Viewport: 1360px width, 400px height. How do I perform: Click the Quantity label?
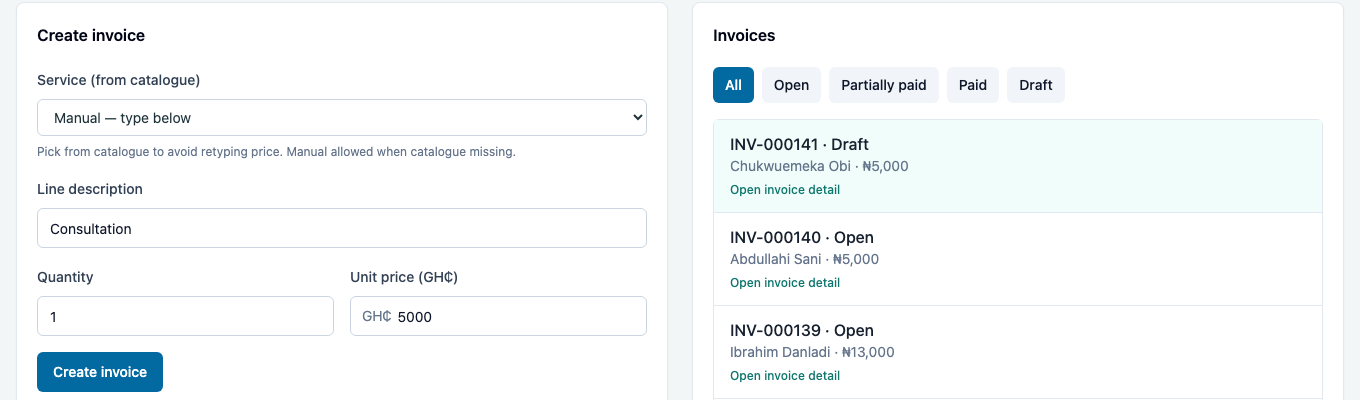[65, 277]
